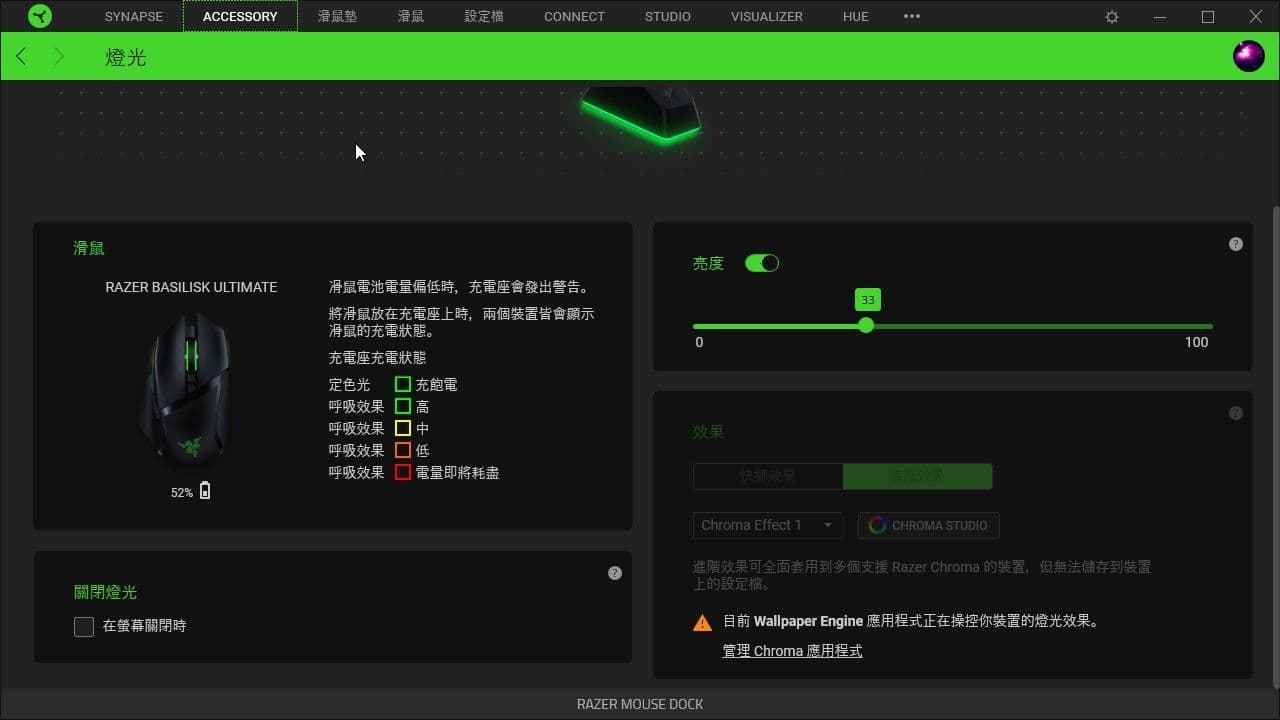The height and width of the screenshot is (720, 1280).
Task: Open the HUE tab
Action: click(855, 16)
